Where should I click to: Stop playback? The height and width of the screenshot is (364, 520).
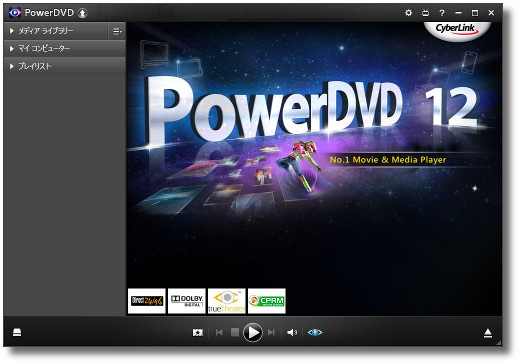pos(235,332)
